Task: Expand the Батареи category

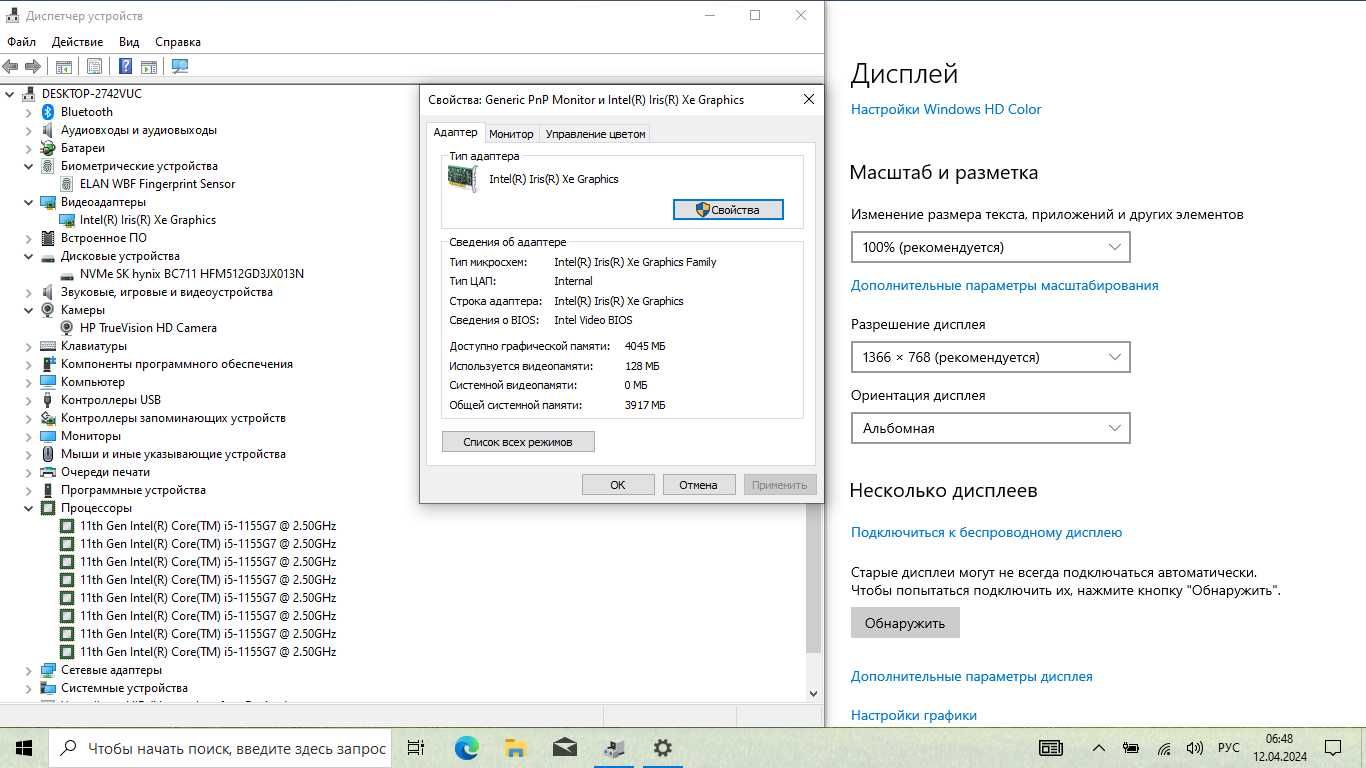Action: point(29,148)
